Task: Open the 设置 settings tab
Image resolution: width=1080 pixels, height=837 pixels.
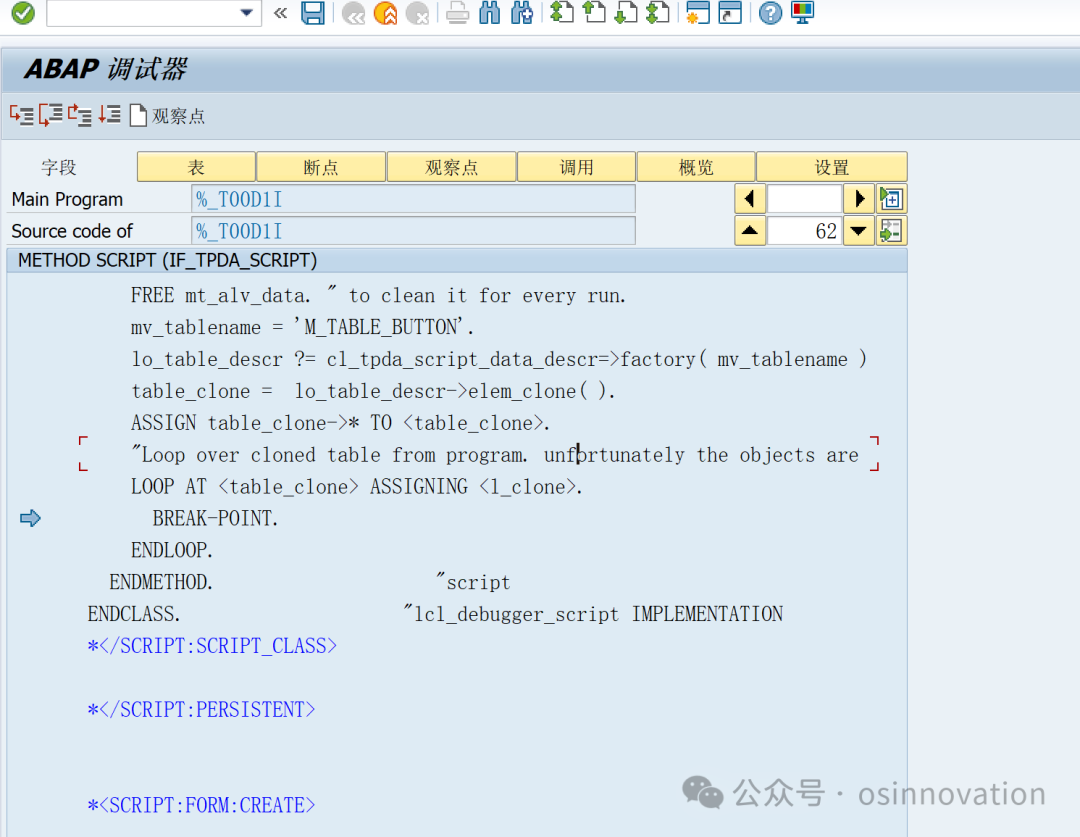Action: click(x=832, y=166)
